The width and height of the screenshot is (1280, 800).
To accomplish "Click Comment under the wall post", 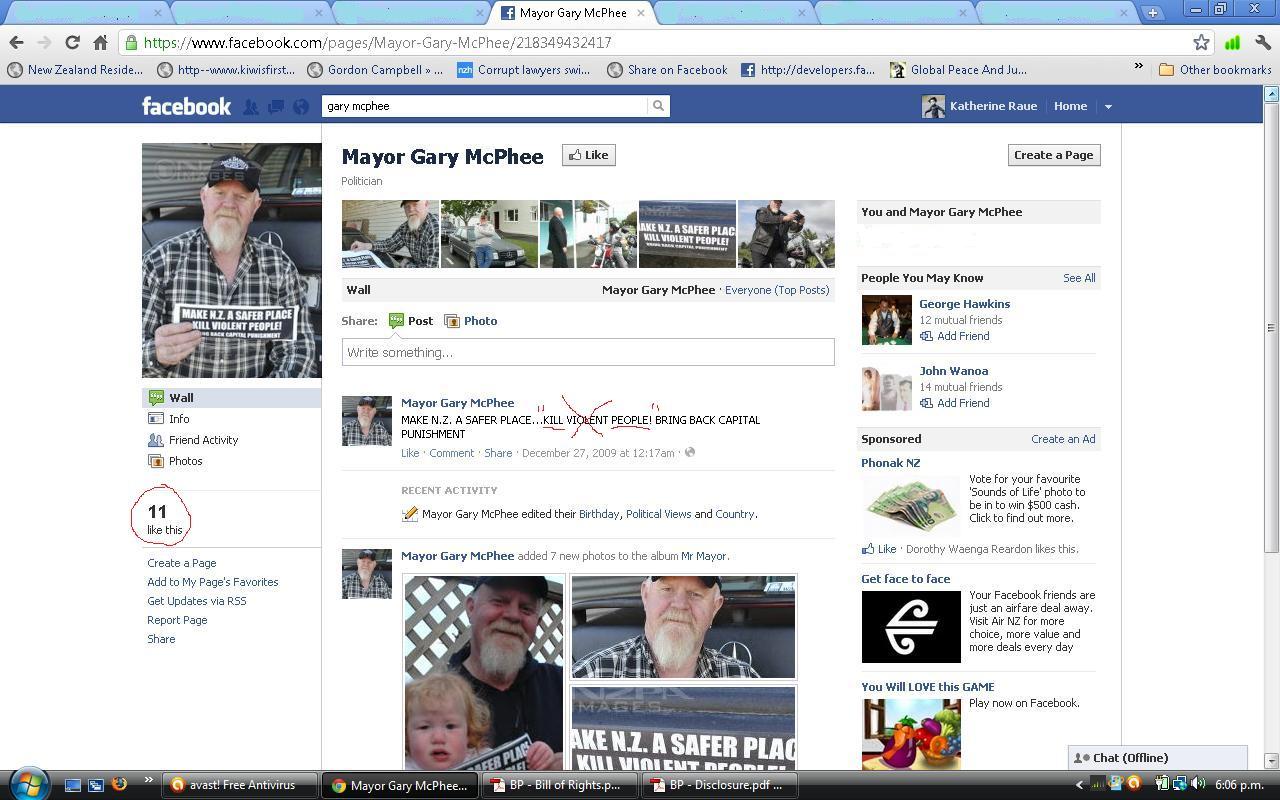I will [451, 453].
